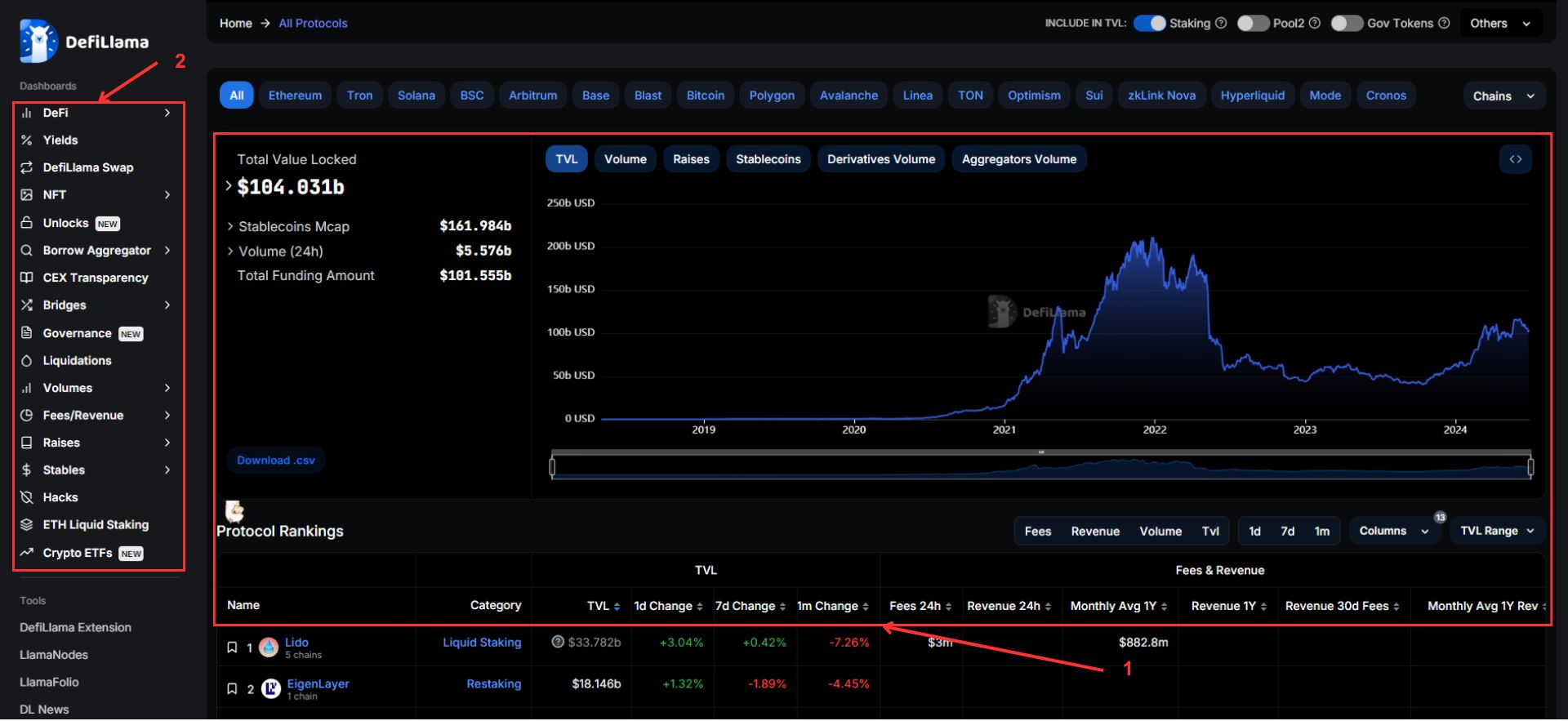Click the Yields percent icon in sidebar
1568x721 pixels.
click(27, 140)
